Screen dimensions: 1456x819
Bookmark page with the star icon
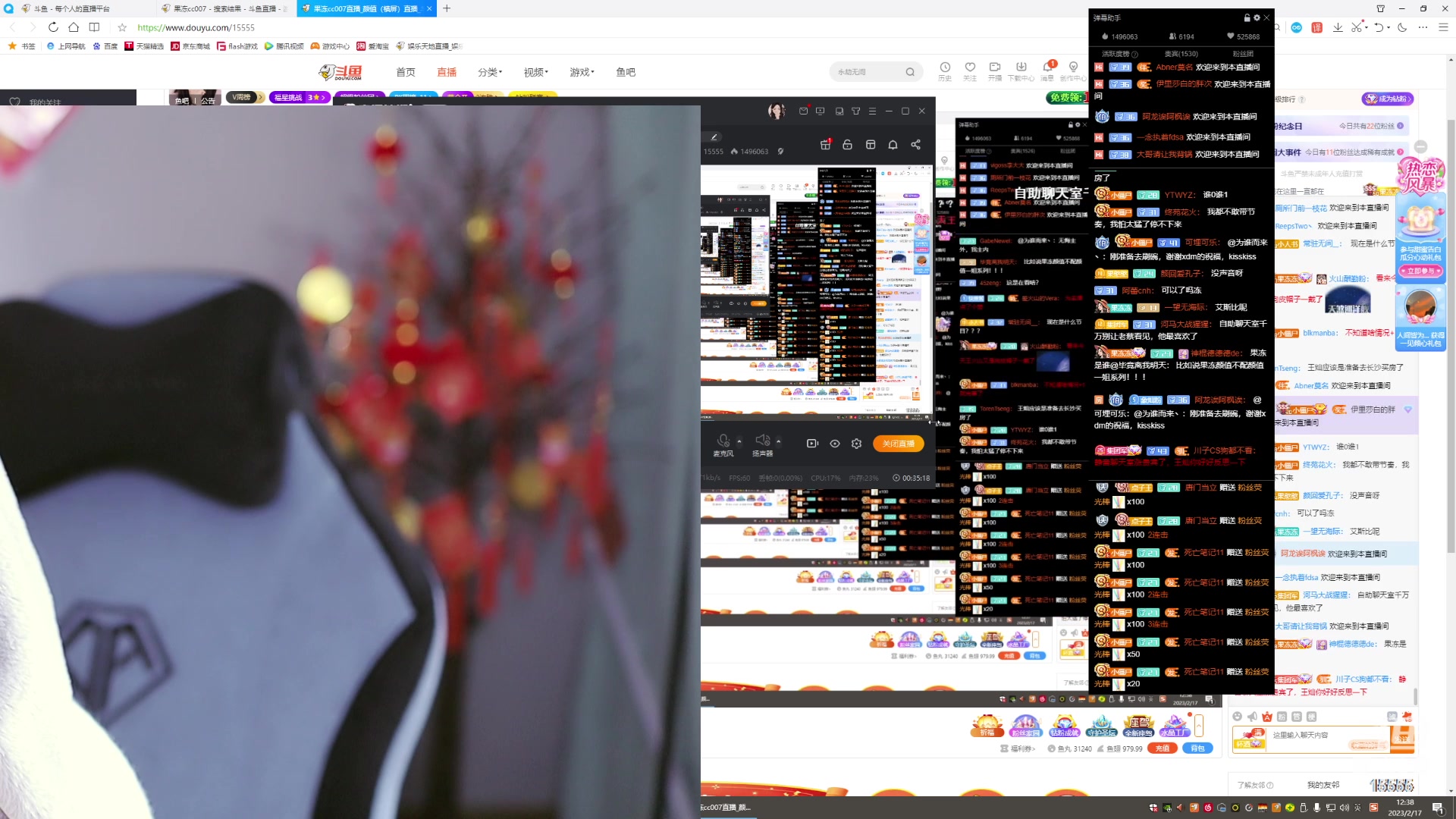(x=122, y=27)
